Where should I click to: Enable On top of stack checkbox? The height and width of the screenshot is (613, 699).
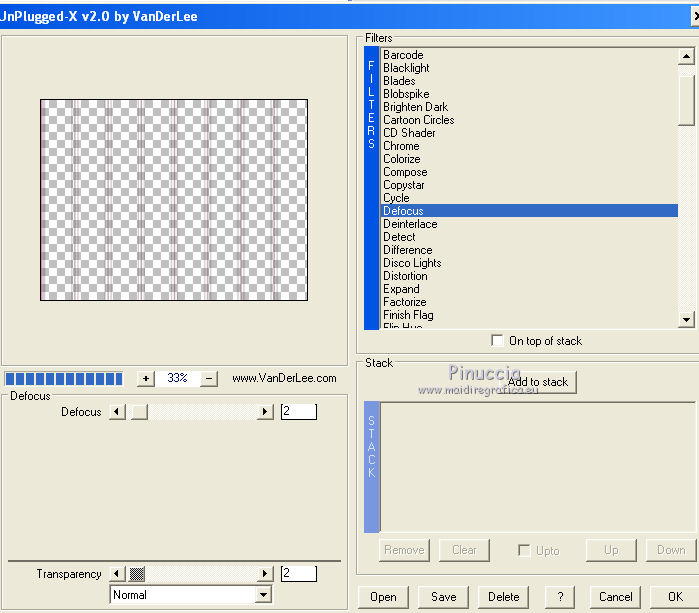[x=497, y=341]
